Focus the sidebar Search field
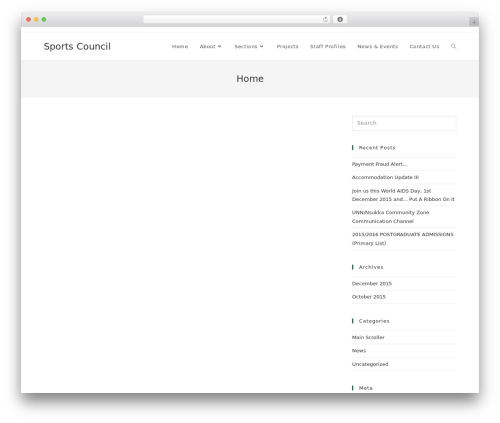 click(x=404, y=123)
